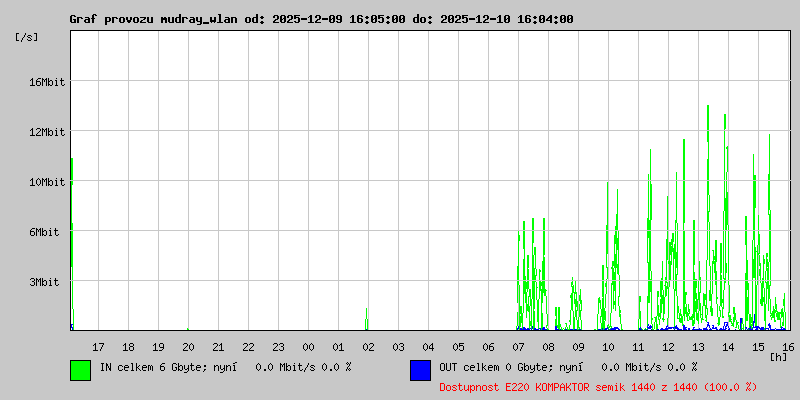
Task: Click the 20 hour mark on x-axis
Action: (188, 347)
